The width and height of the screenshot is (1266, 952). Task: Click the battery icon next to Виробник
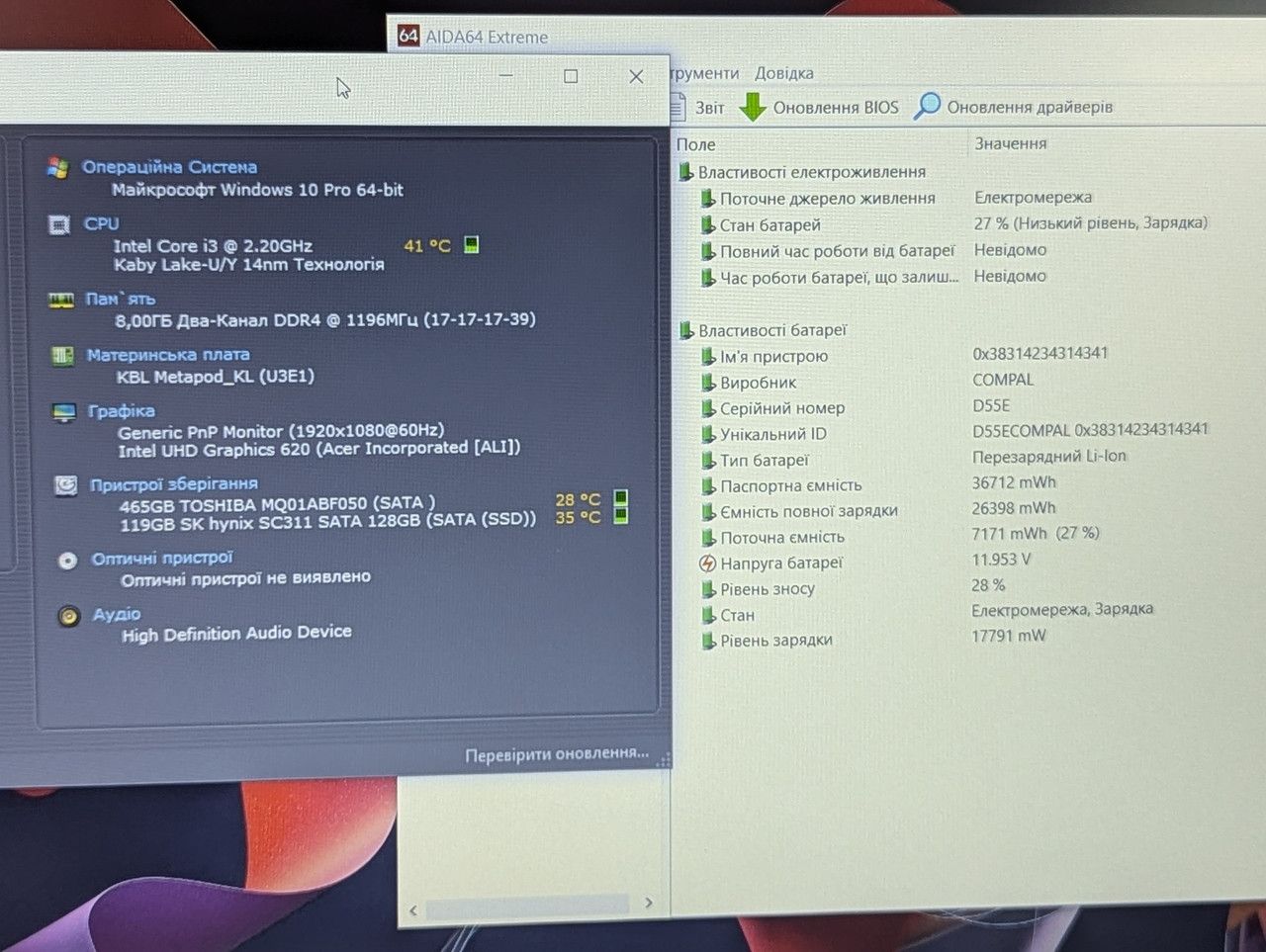tap(708, 383)
